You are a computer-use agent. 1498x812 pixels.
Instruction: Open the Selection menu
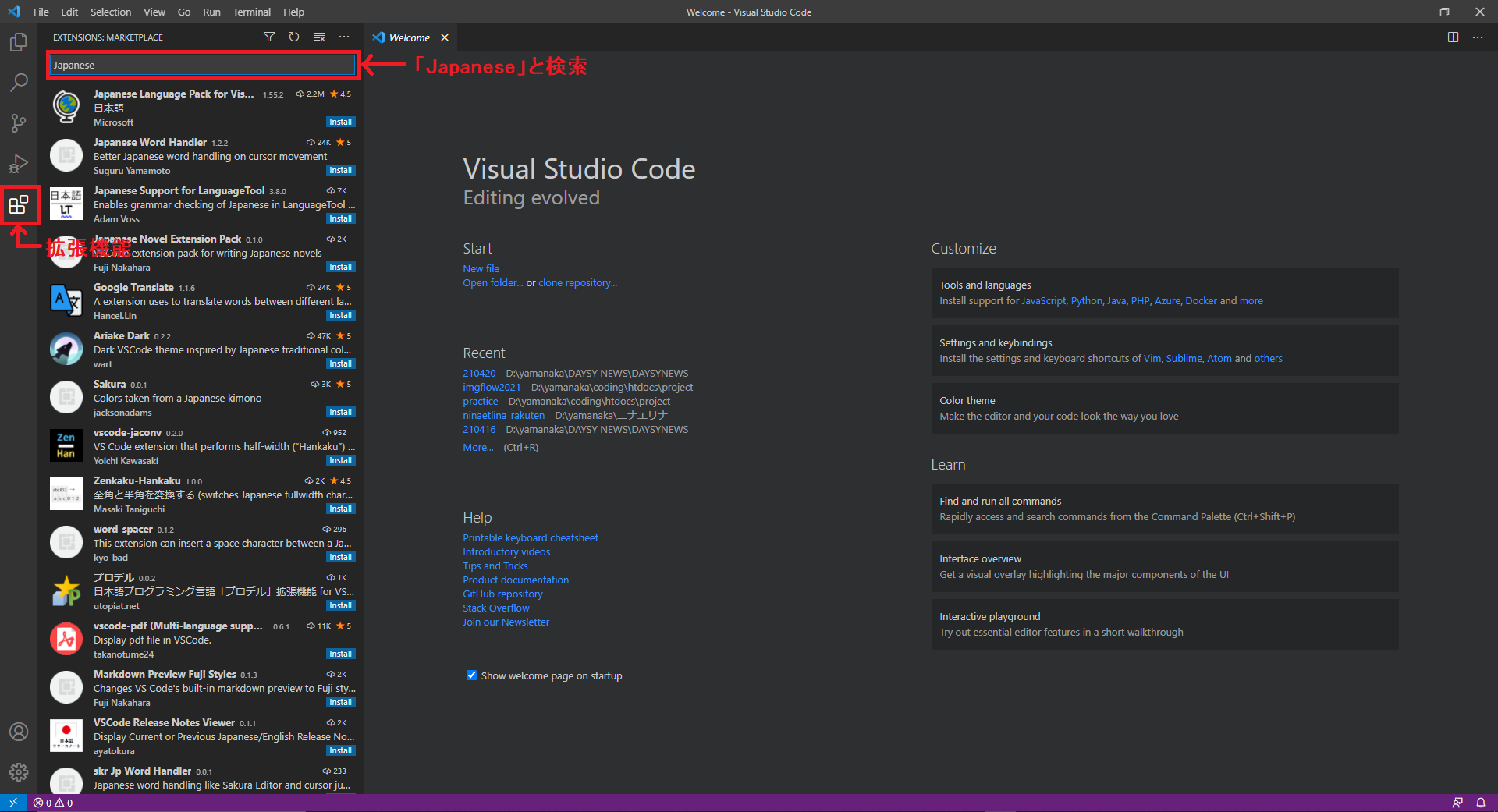click(111, 12)
